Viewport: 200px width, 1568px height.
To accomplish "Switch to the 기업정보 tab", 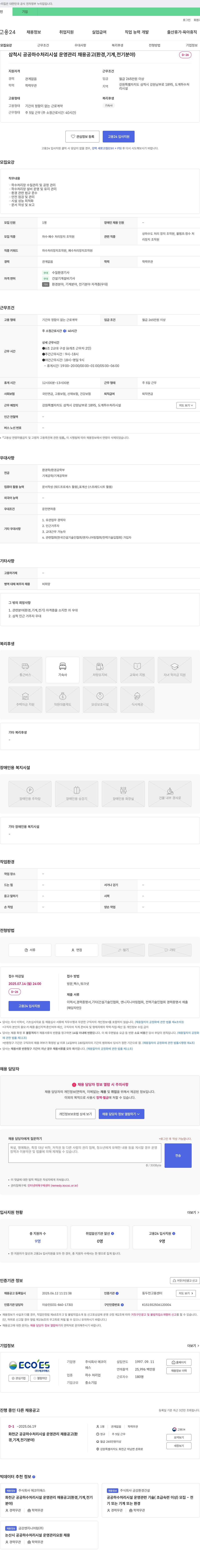I will coord(191,46).
